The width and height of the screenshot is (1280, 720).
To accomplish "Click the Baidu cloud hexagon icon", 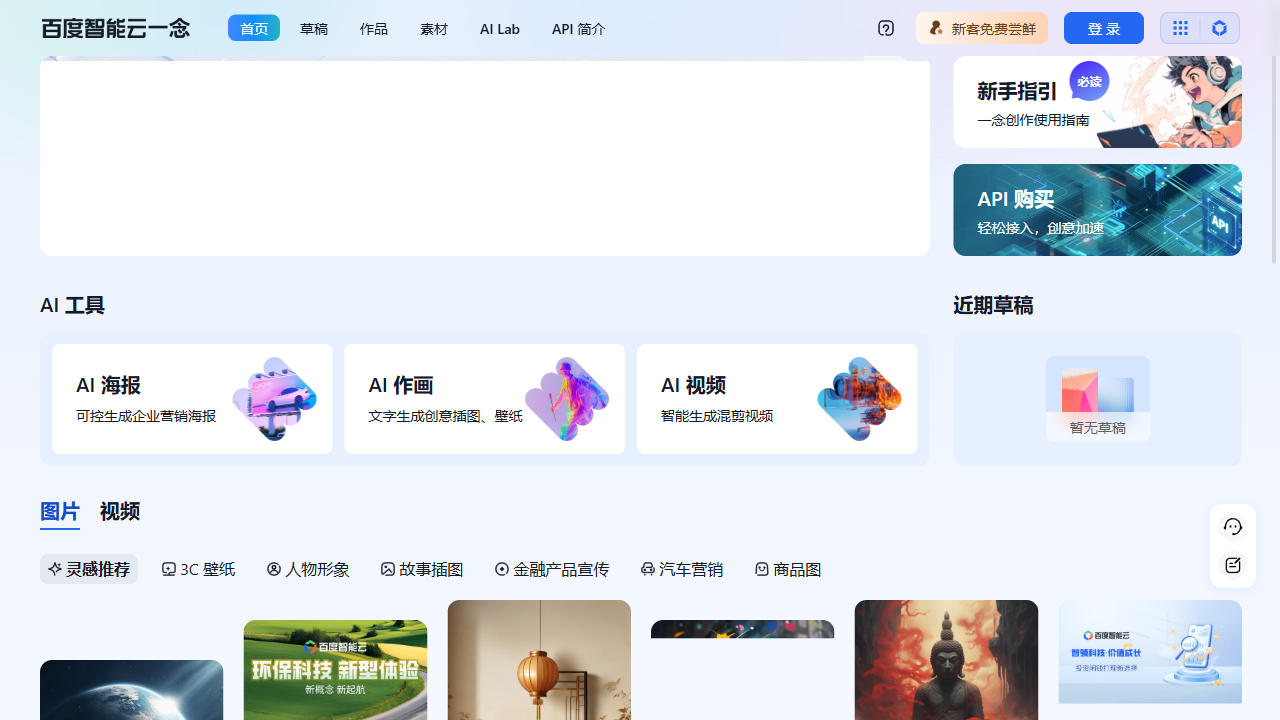I will tap(1219, 28).
